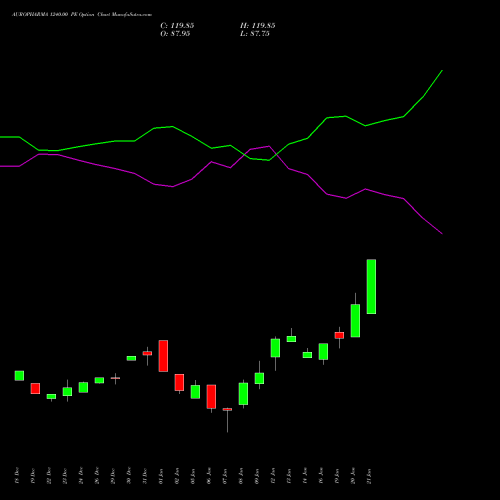This screenshot has width=500, height=500.
Task: Select the 01 Jan date label
Action: (x=161, y=476)
